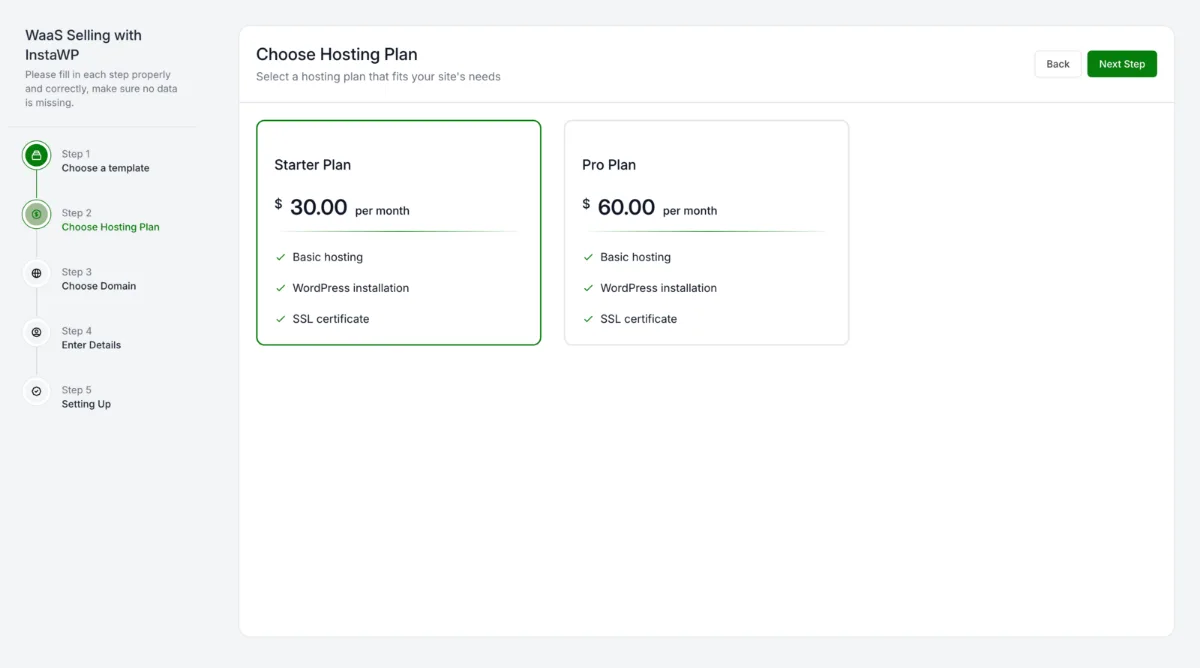Click the 'Starter Plan' title text
Screen dimensions: 1200x668
click(x=313, y=165)
